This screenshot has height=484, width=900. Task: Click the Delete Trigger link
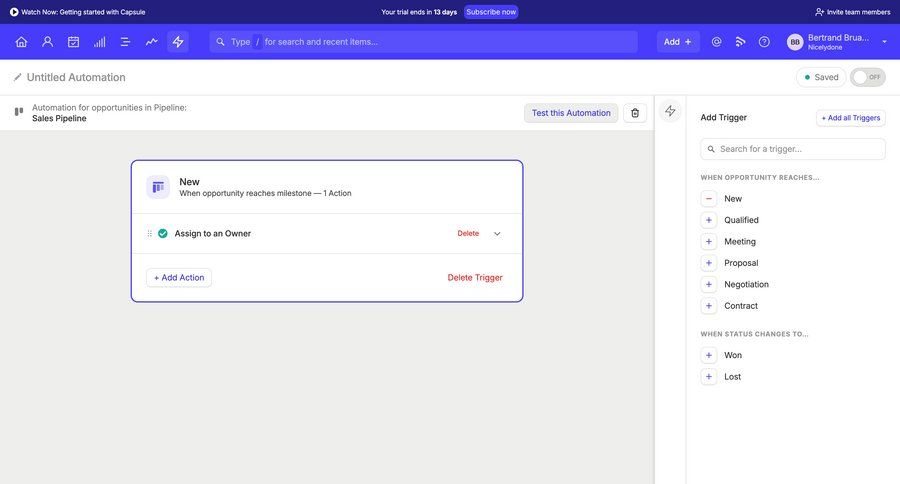point(475,278)
